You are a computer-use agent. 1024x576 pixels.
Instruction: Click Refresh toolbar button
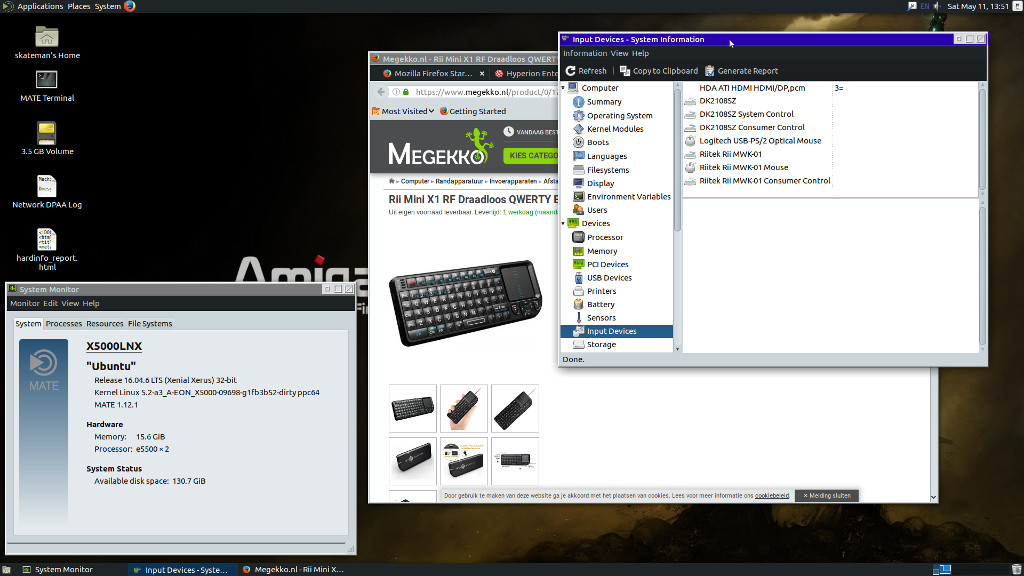click(x=586, y=71)
